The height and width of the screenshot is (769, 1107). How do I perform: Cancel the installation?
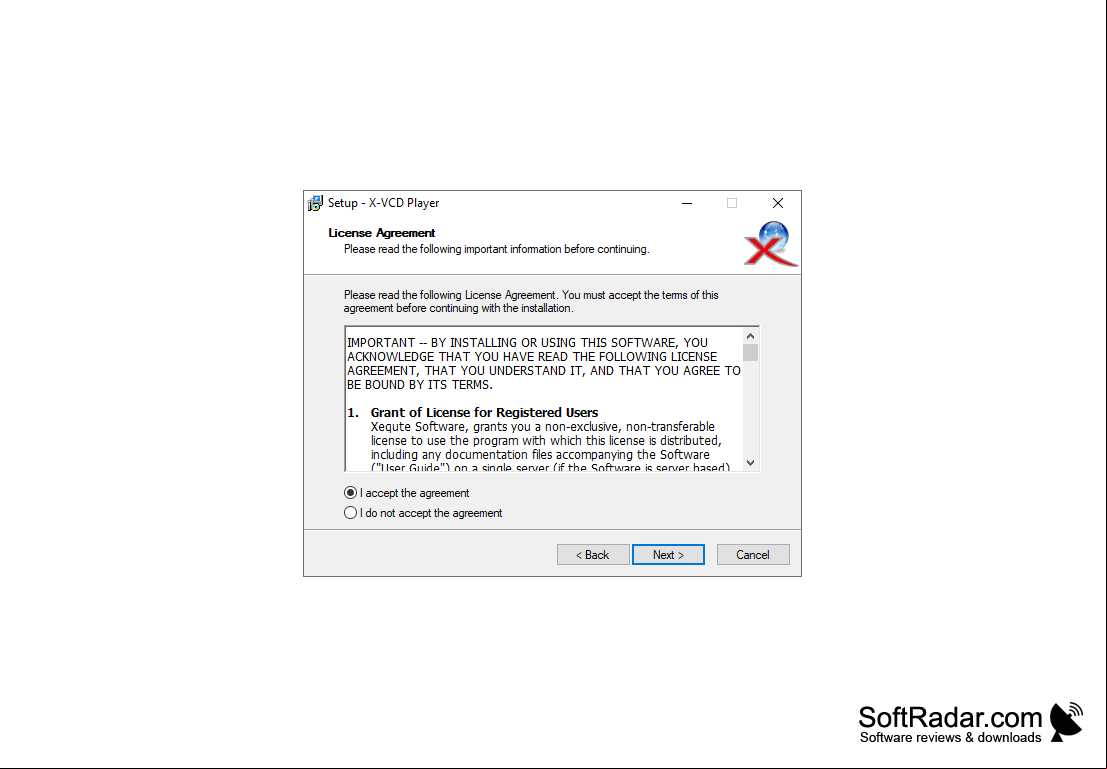(753, 554)
